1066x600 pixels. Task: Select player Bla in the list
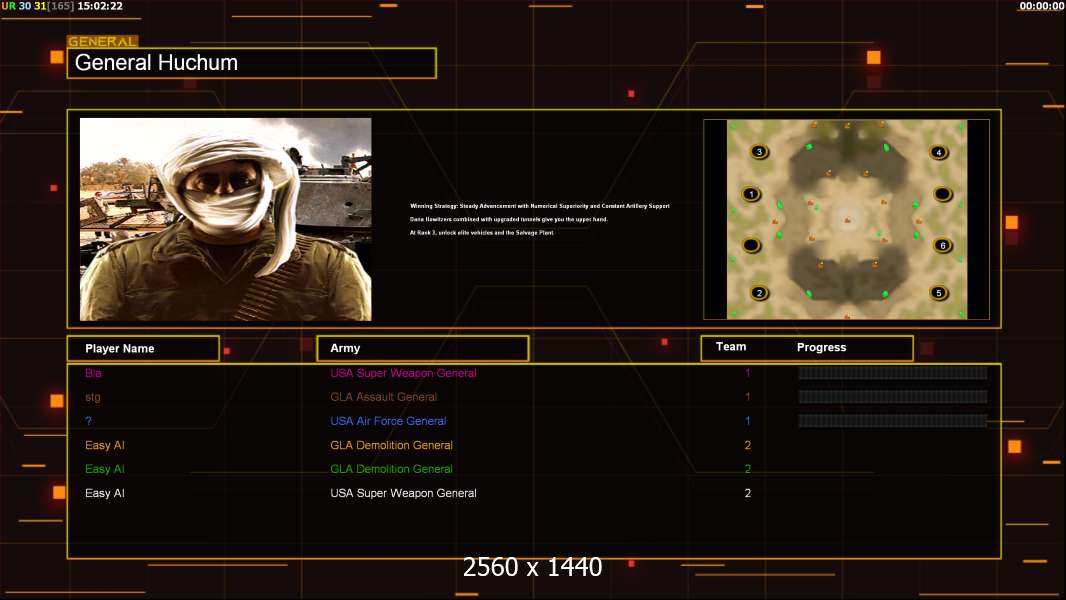point(94,373)
